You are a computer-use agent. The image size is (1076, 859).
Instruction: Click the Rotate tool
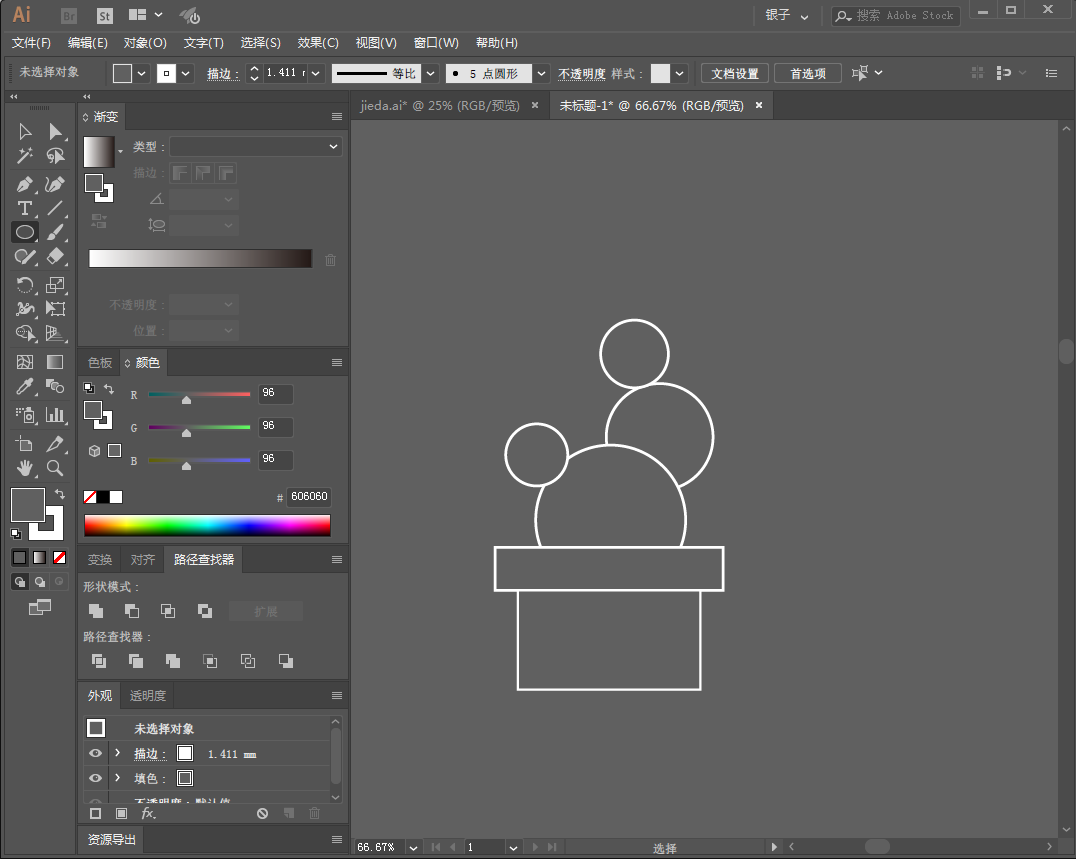click(x=25, y=285)
